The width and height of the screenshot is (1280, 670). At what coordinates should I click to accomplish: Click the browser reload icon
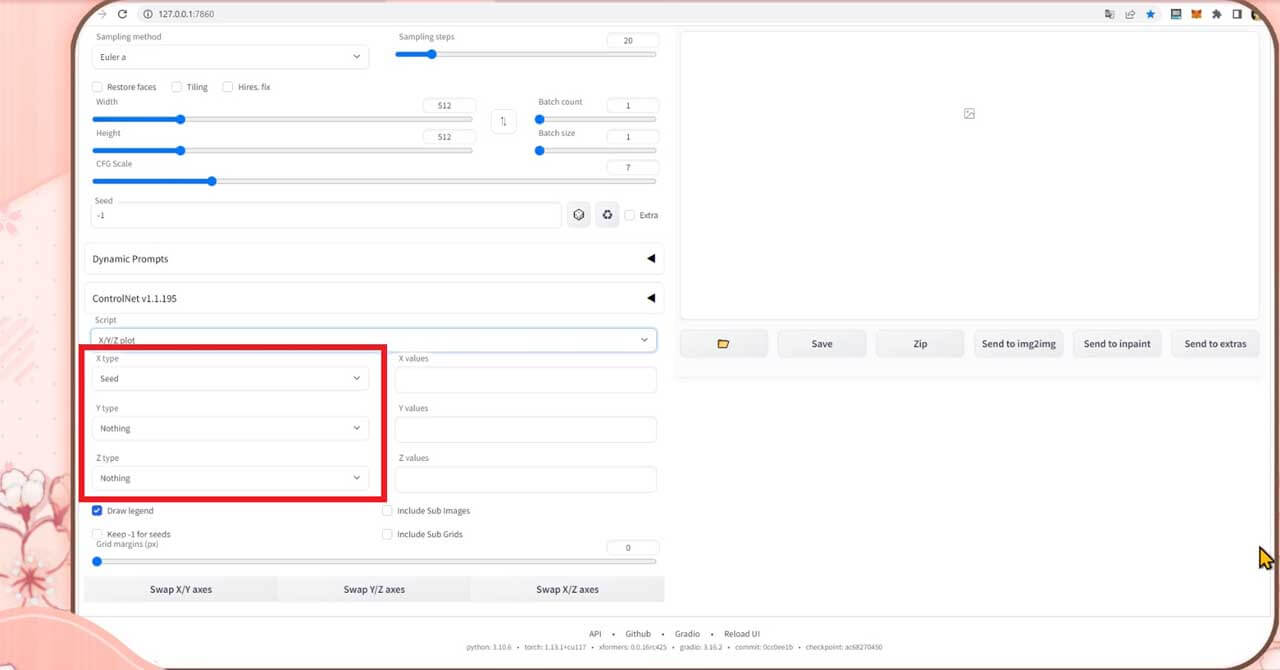point(122,14)
